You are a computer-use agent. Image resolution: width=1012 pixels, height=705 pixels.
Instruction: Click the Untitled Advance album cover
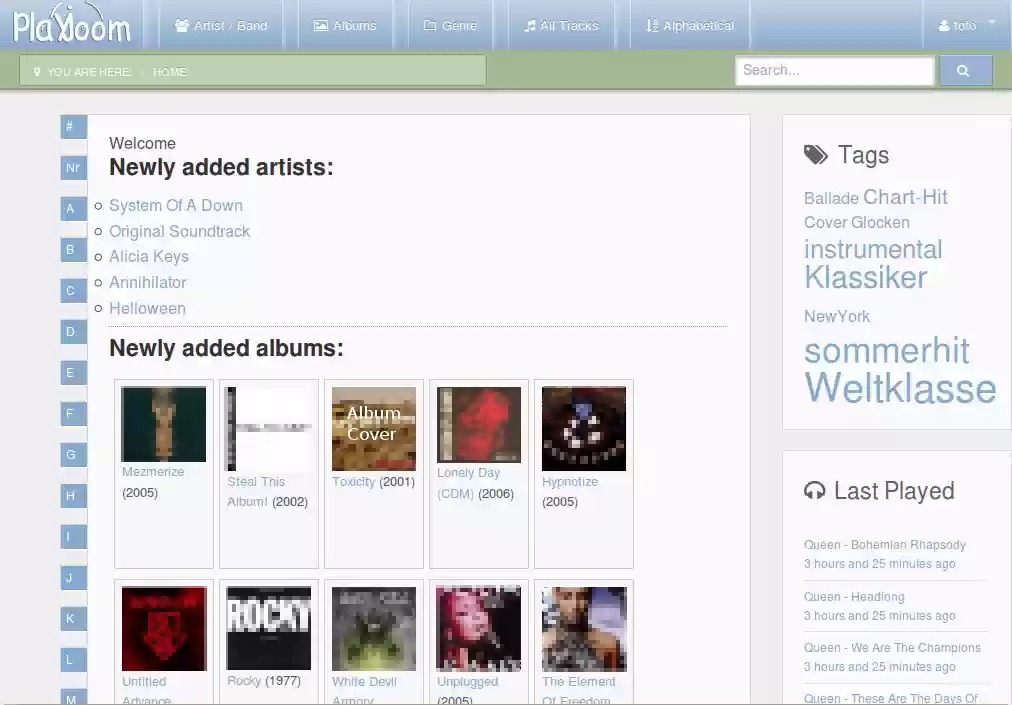coord(164,629)
